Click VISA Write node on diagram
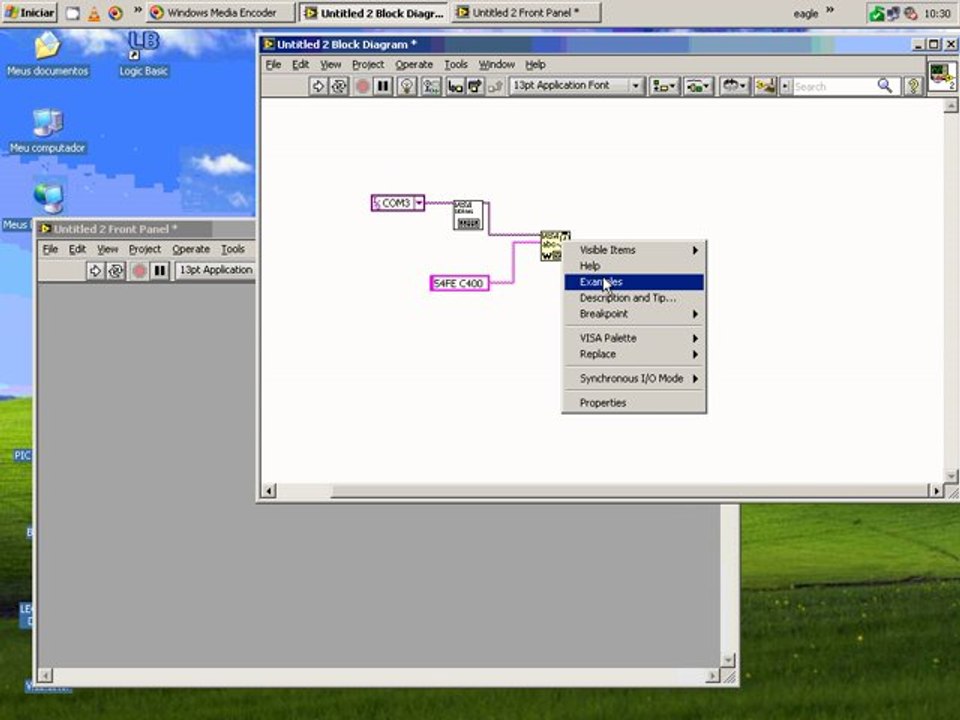The image size is (960, 720). [552, 246]
